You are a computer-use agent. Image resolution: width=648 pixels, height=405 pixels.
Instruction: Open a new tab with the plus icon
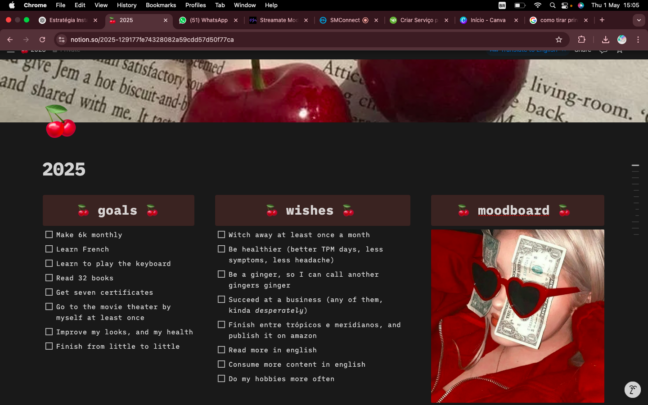602,20
